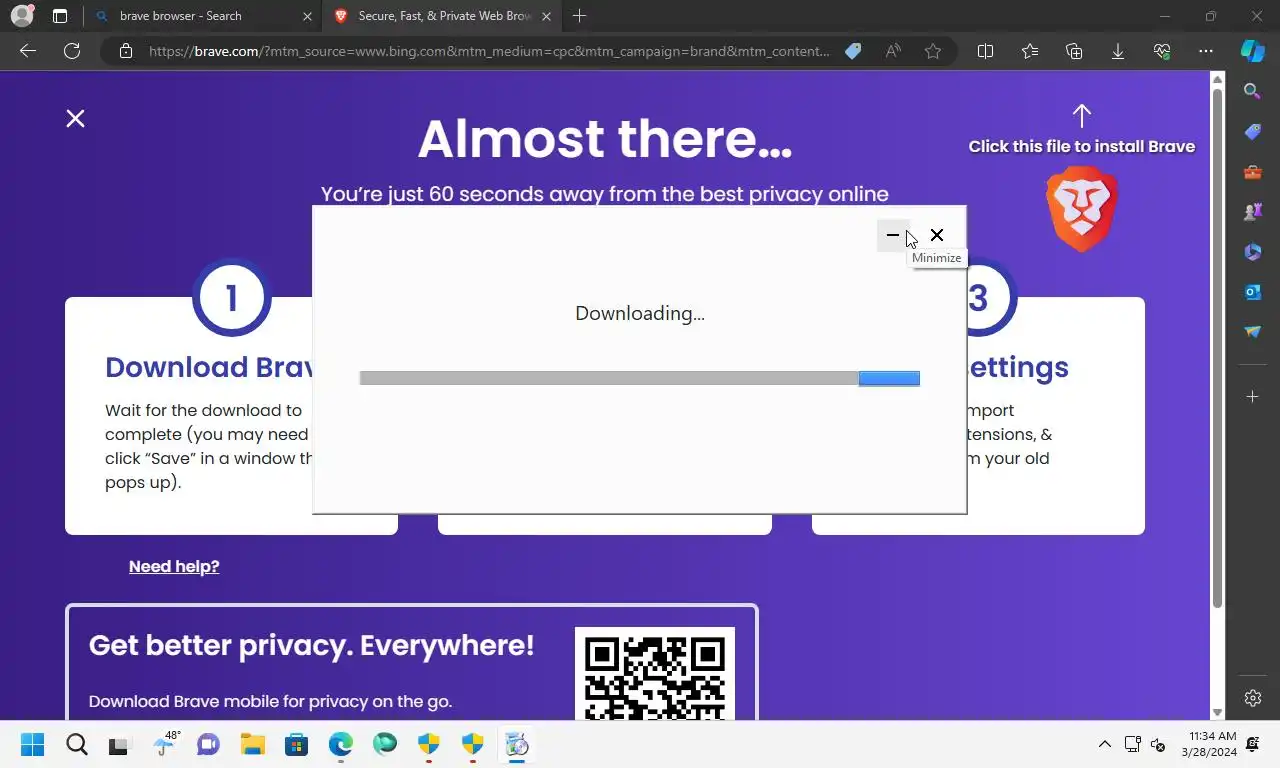Screen dimensions: 1280x768
Task: Start Read Aloud from address bar
Action: pos(893,51)
